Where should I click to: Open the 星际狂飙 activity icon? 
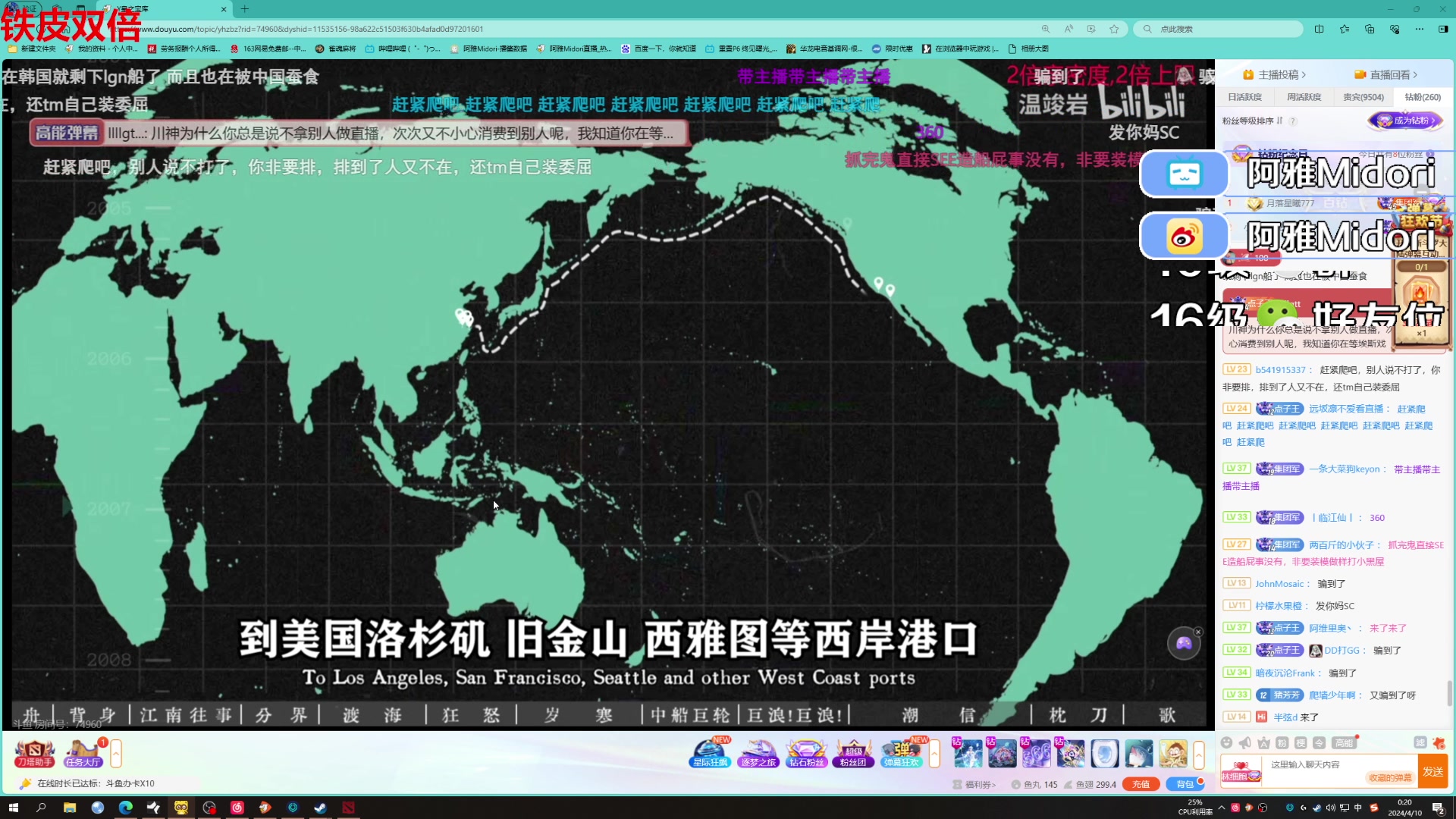pos(710,754)
